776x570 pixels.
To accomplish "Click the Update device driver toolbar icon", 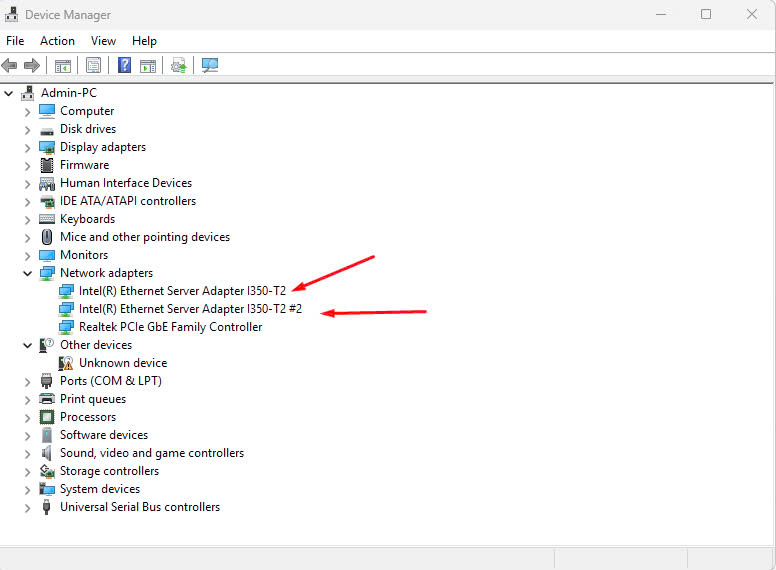I will tap(179, 65).
